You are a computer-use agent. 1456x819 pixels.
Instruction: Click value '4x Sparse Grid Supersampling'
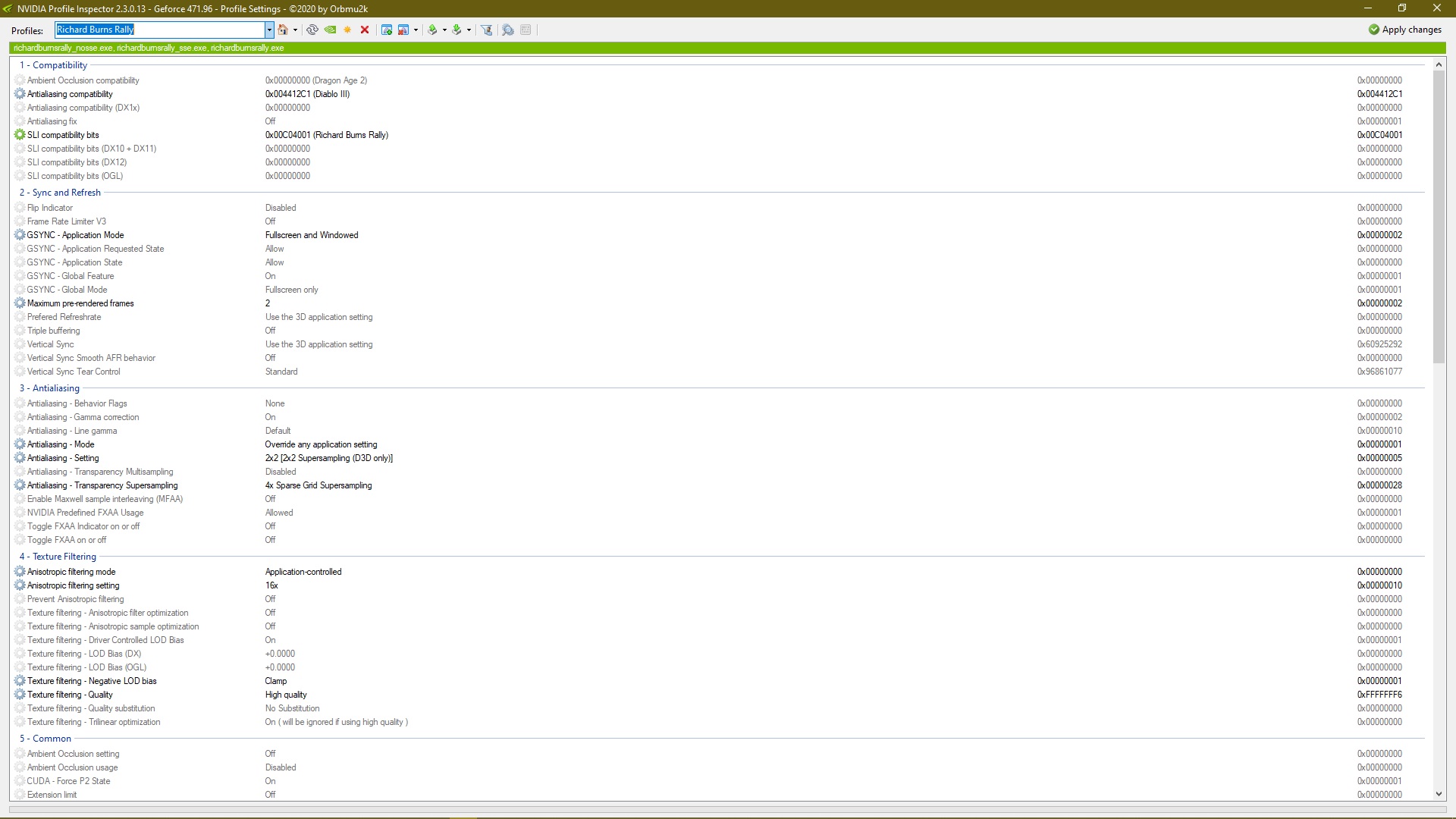318,485
